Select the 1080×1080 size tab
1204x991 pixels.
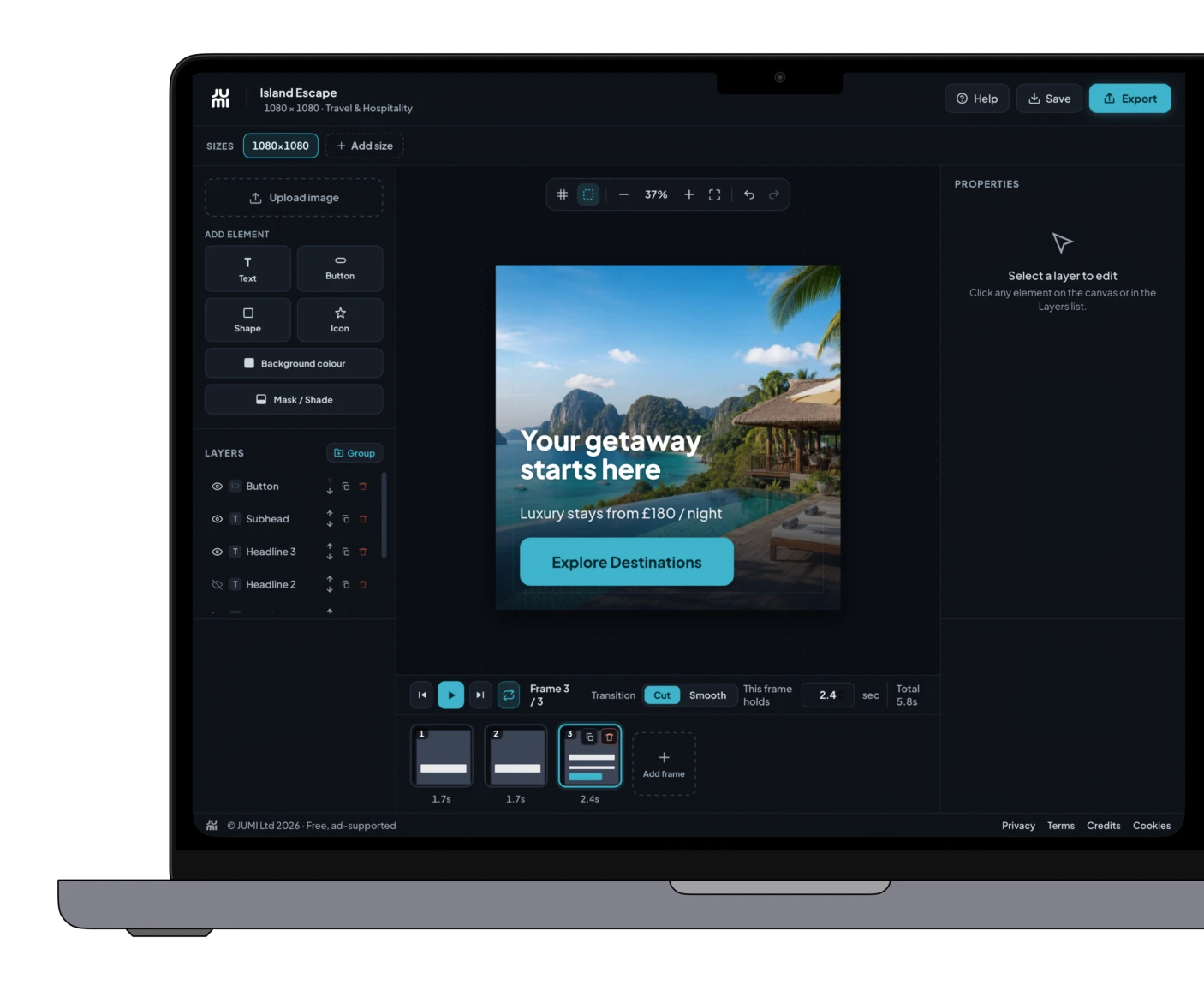[x=281, y=146]
